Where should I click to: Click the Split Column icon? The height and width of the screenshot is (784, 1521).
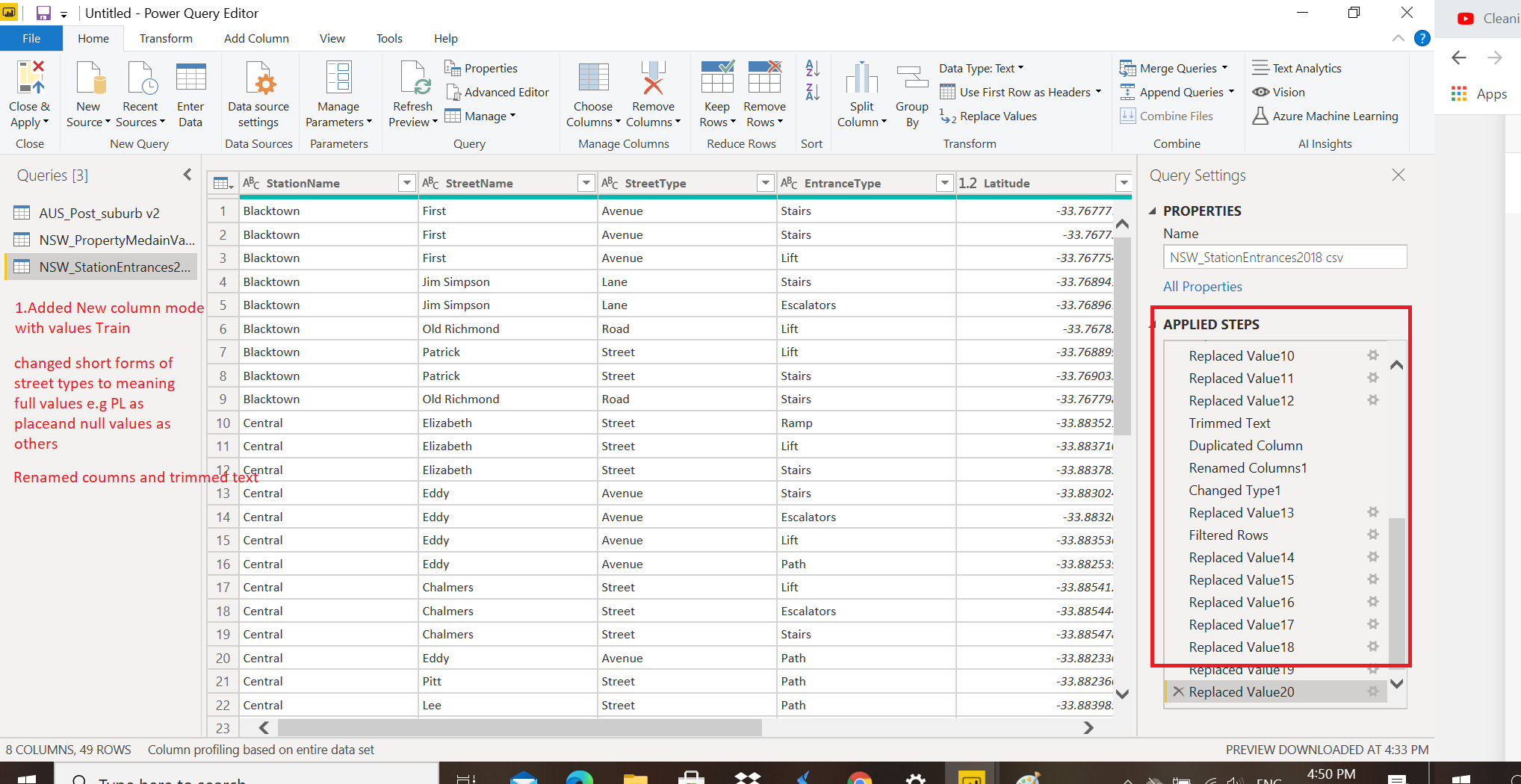click(861, 78)
